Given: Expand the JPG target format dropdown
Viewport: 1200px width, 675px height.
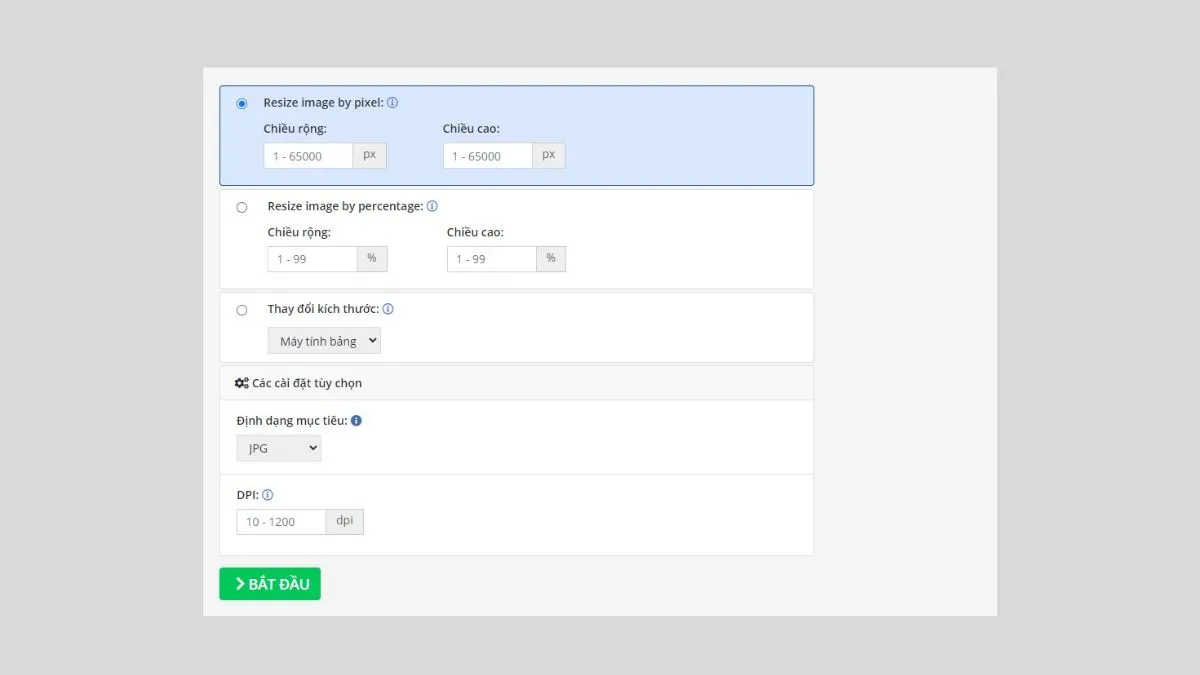Looking at the screenshot, I should 279,449.
